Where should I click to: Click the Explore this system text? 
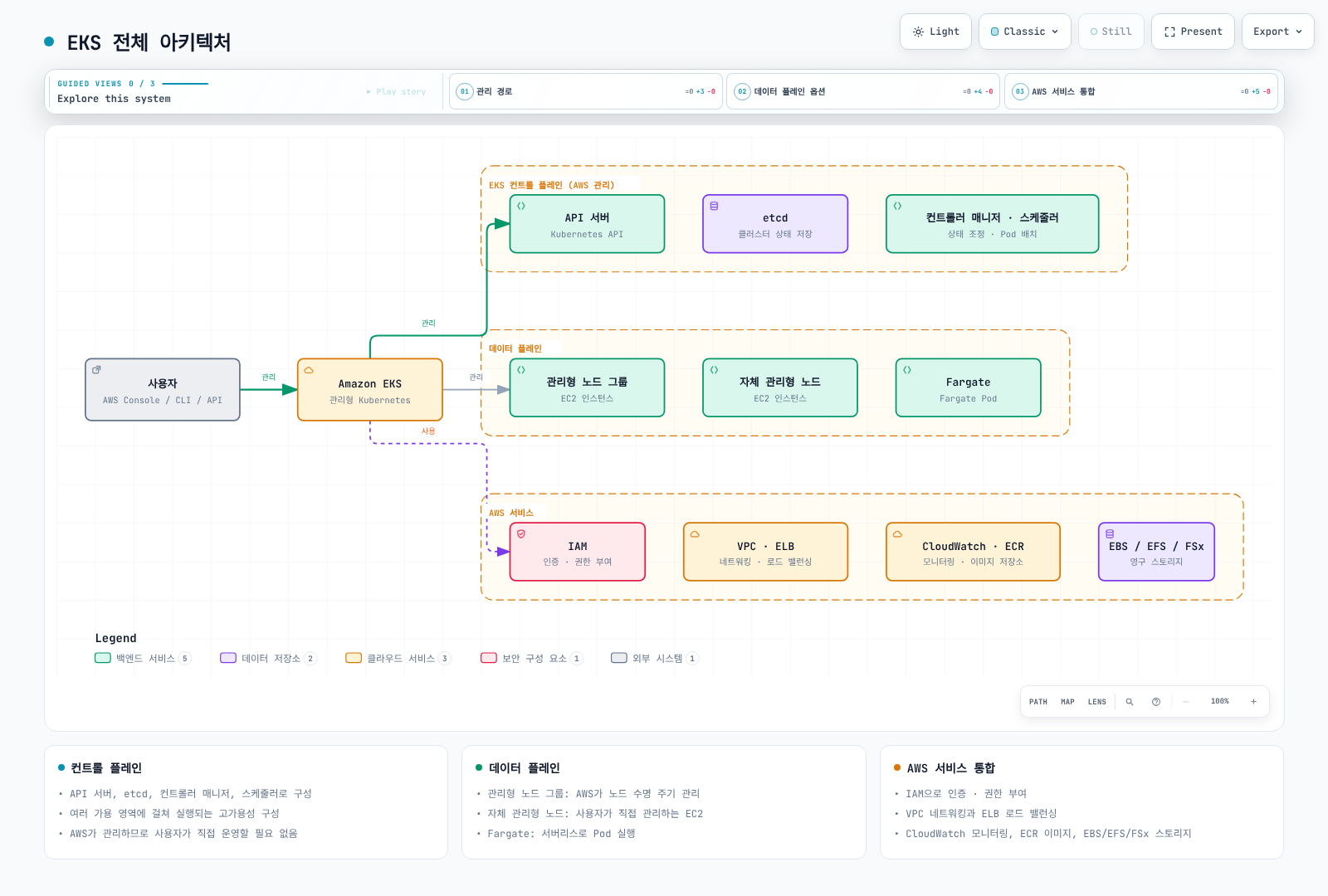[115, 99]
